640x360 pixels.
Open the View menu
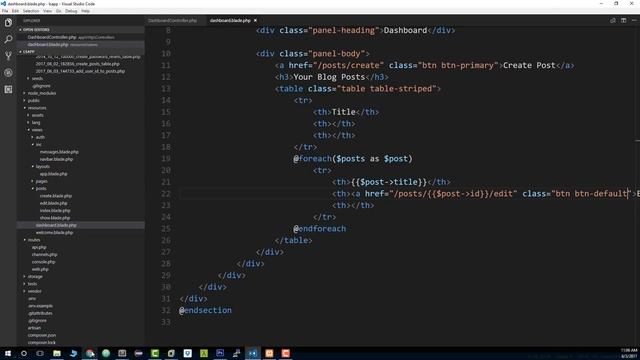[47, 11]
